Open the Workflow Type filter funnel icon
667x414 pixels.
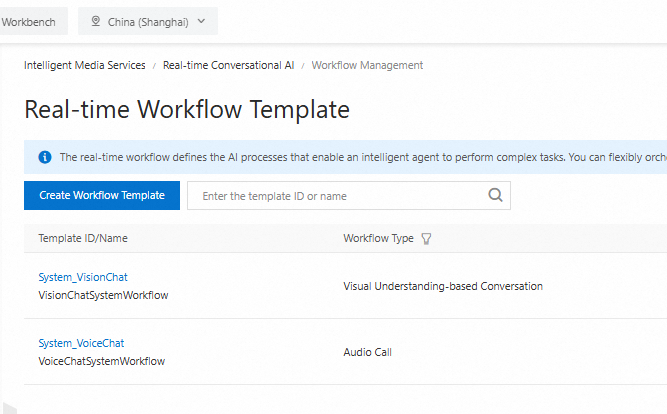click(426, 239)
